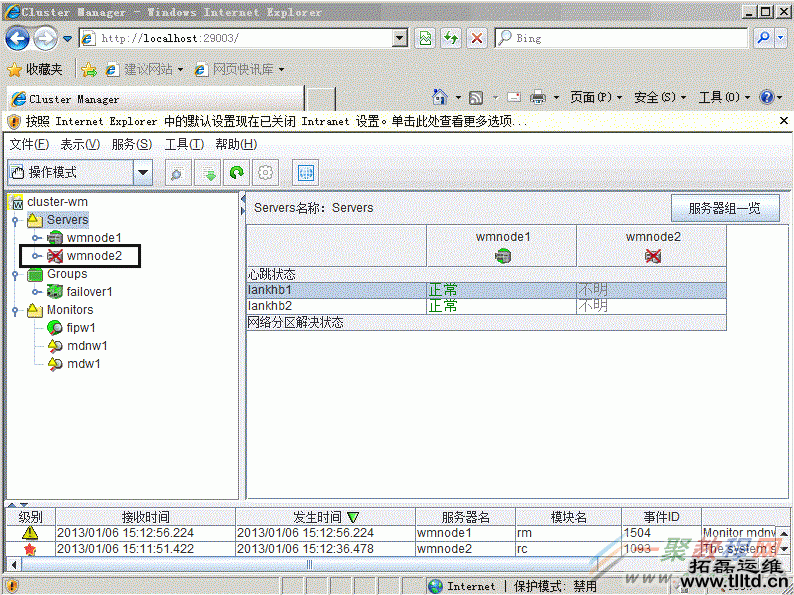Click the red stop loading icon
Viewport: 794px width, 595px height.
click(477, 38)
